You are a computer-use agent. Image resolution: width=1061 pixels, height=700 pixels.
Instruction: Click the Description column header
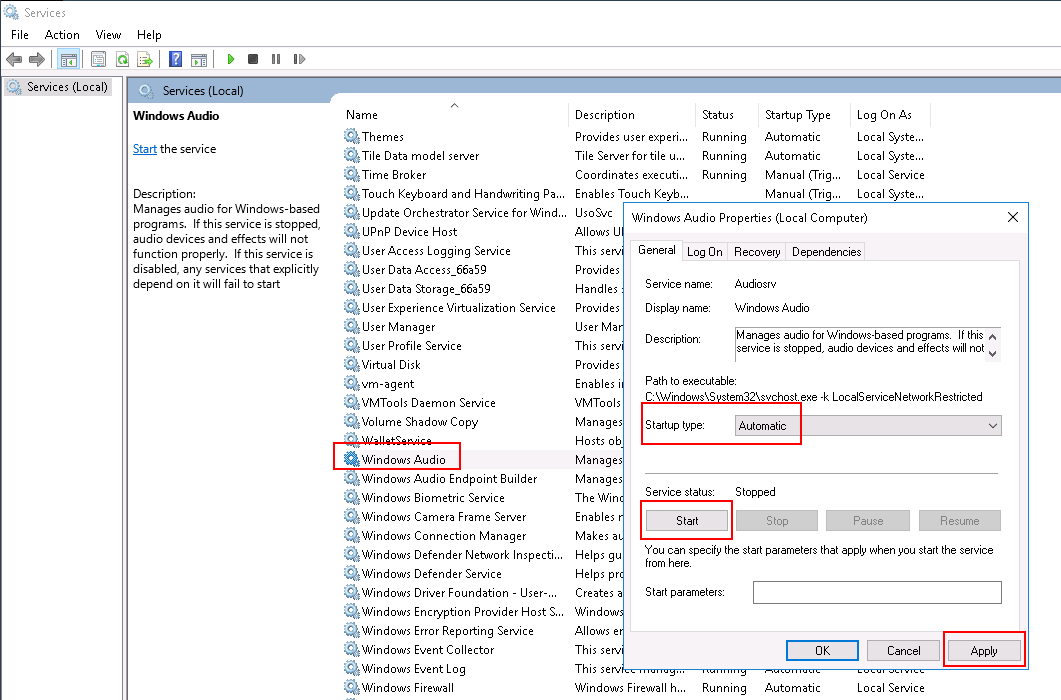[x=631, y=114]
